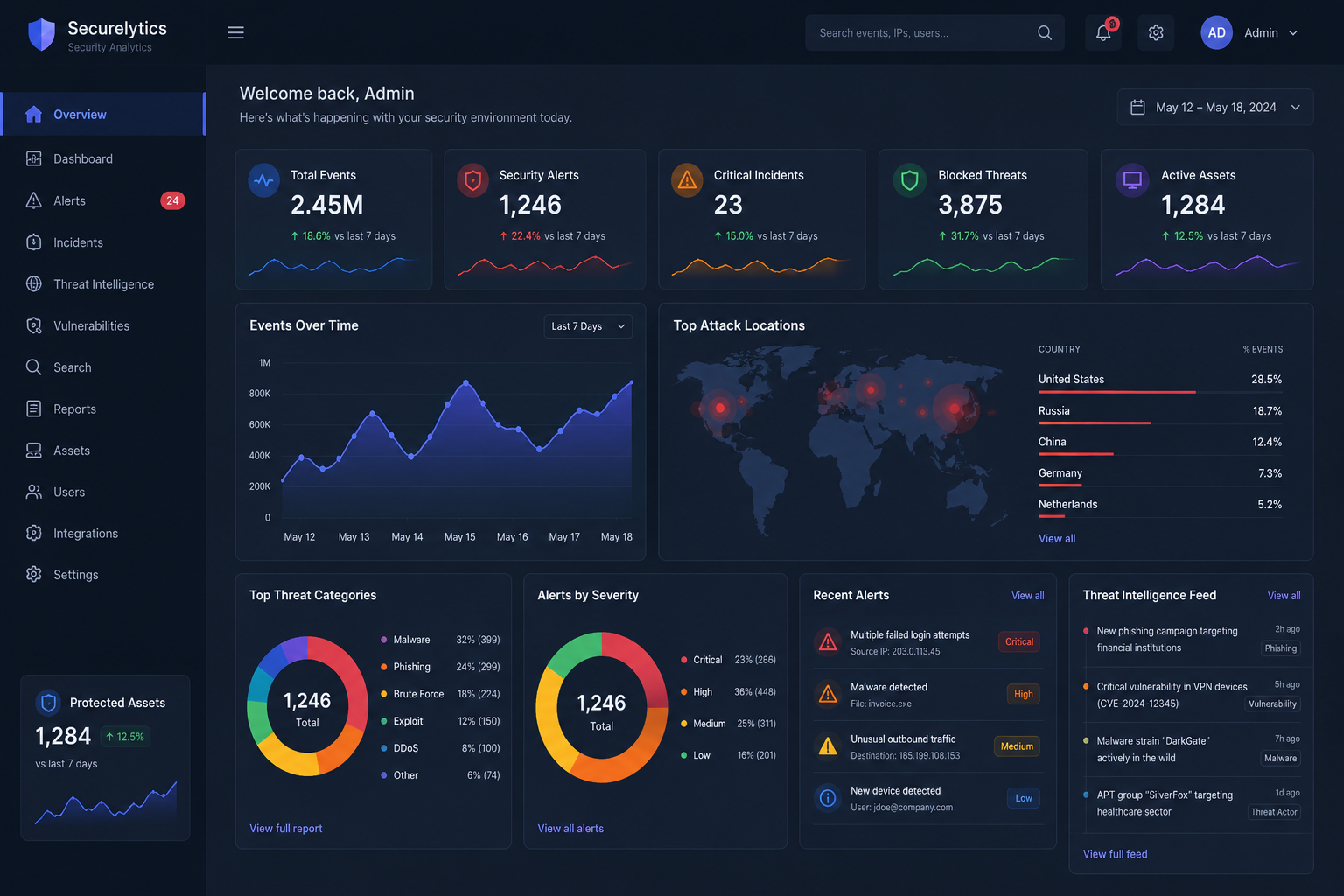Viewport: 1344px width, 896px height.
Task: Click the Users sidebar icon
Action: (34, 492)
